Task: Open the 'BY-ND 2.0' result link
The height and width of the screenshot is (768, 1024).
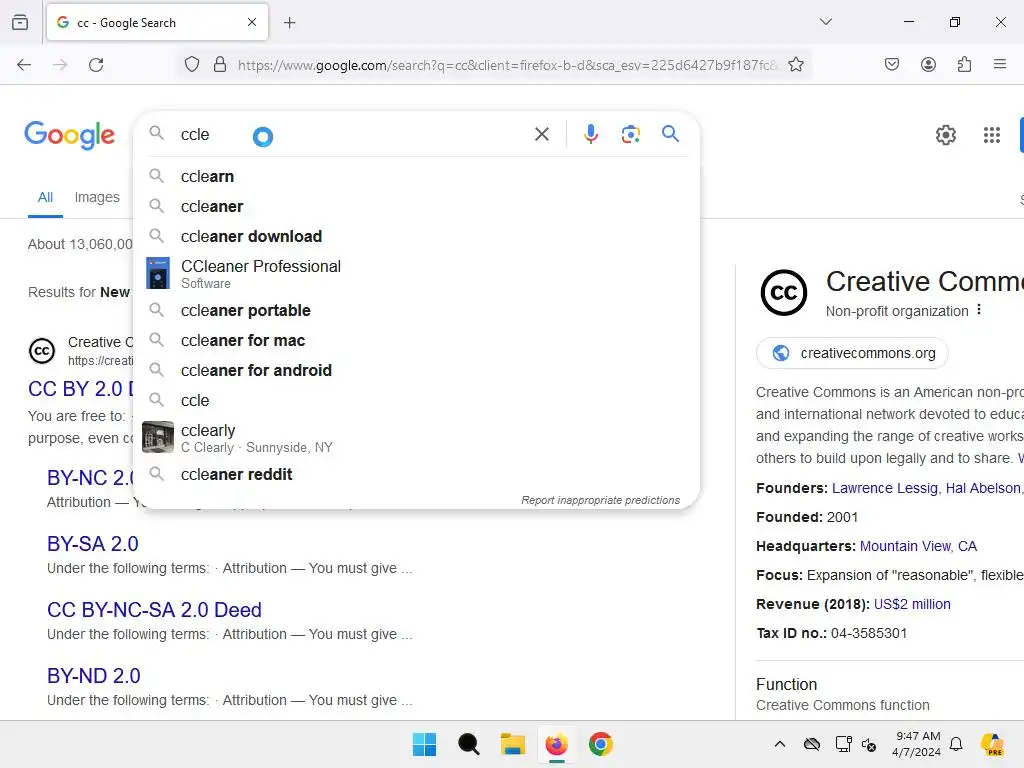Action: (94, 676)
